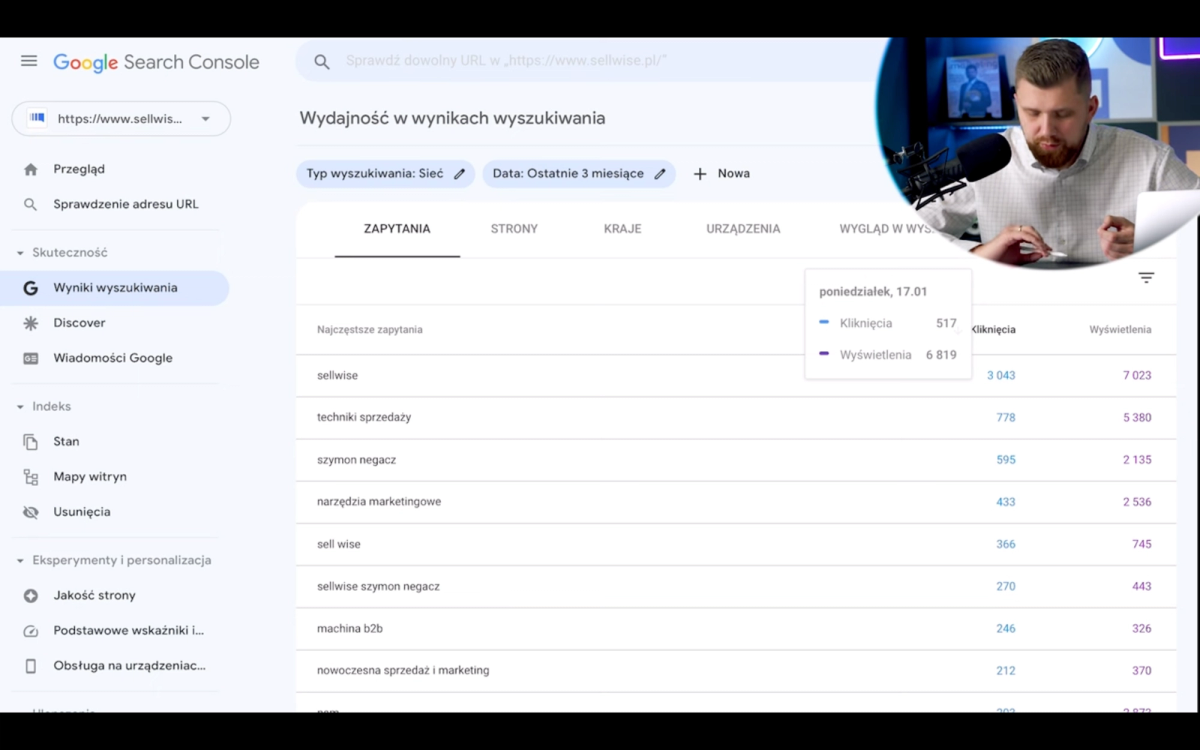Click the Sprawdzenie adresu URL magnifier icon

(31, 204)
